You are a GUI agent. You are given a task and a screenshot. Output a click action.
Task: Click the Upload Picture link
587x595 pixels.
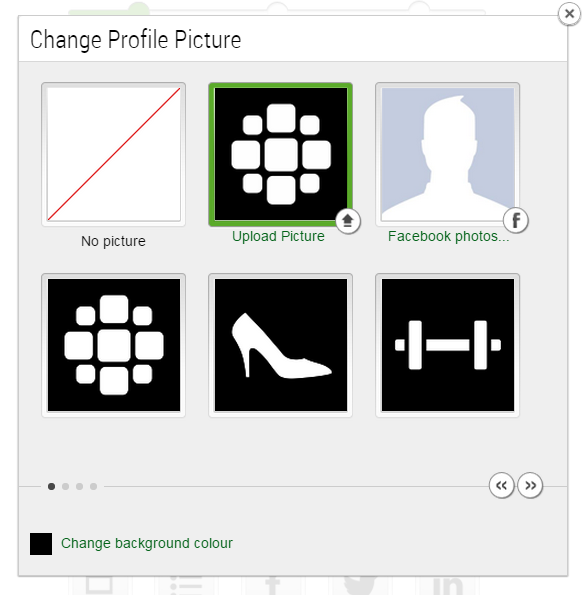click(x=278, y=236)
